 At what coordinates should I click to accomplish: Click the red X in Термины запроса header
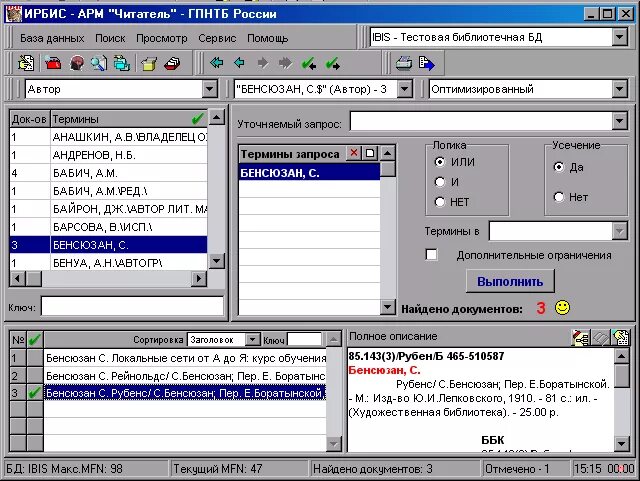click(x=353, y=153)
